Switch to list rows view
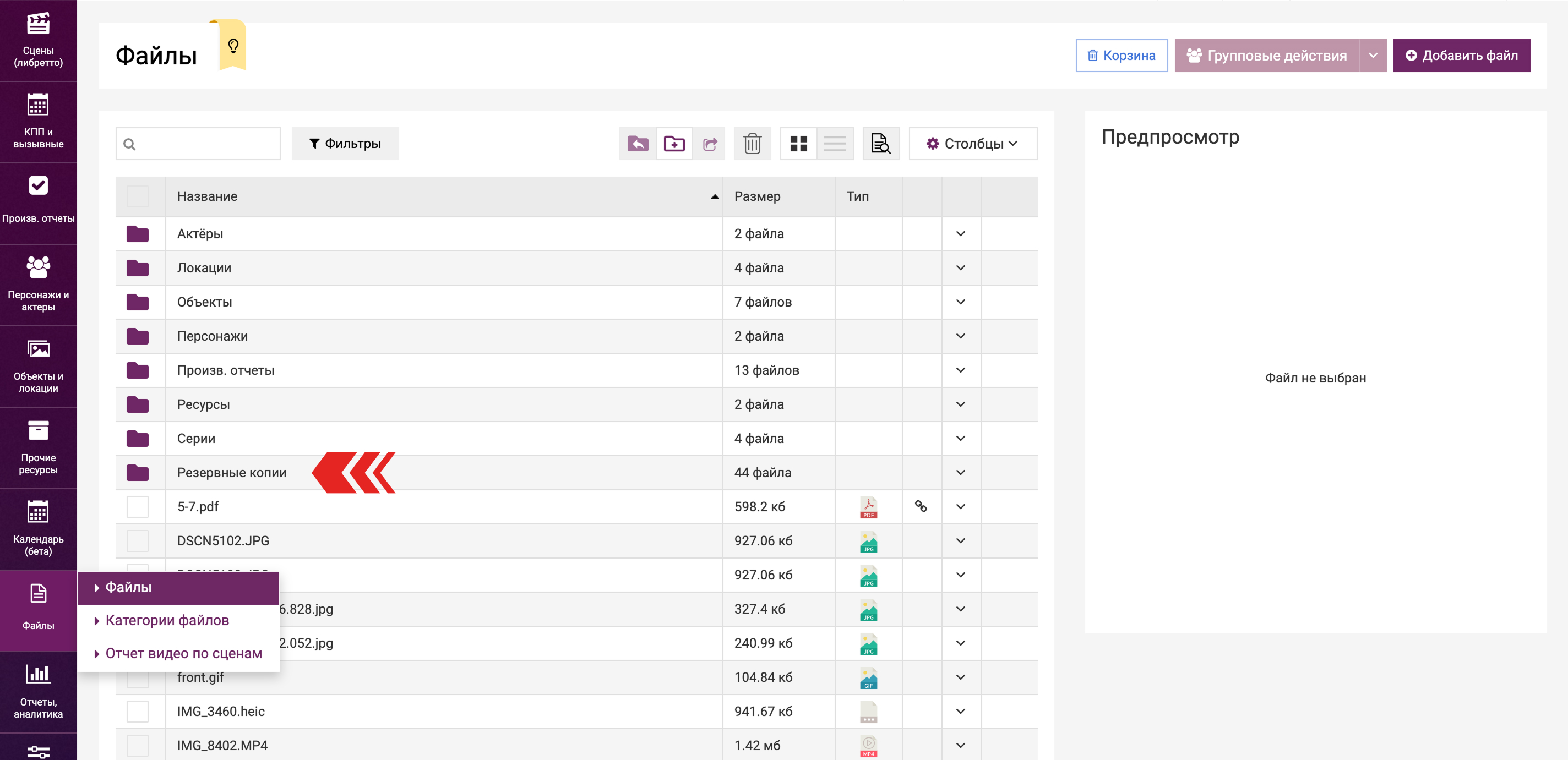Screen dimensions: 1568x760 pos(835,144)
